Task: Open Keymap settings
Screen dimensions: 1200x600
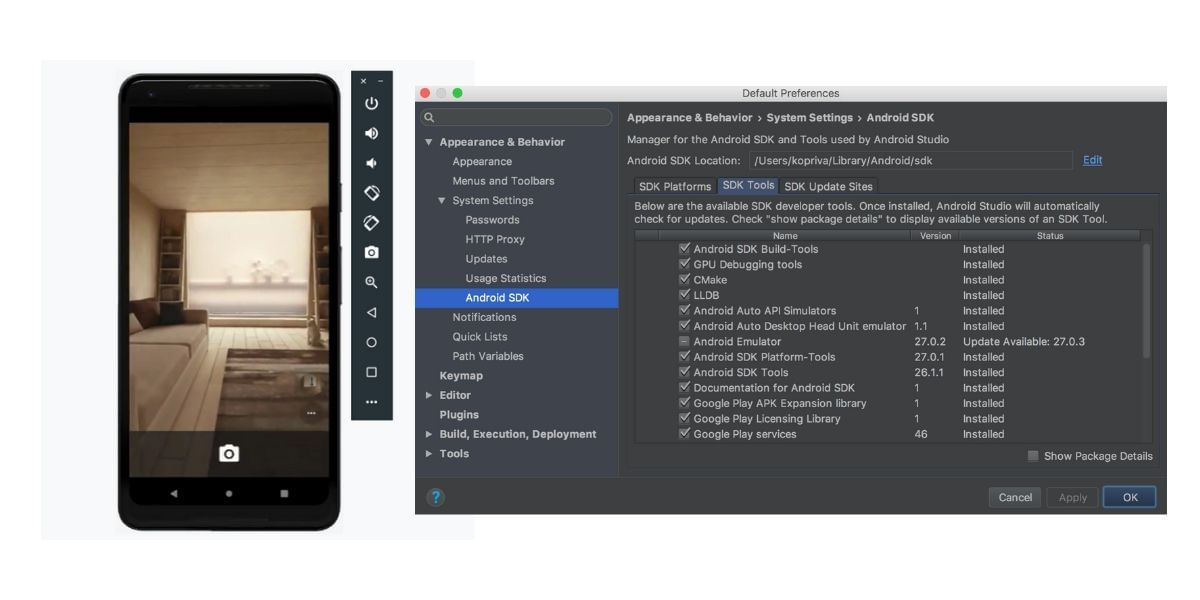Action: pos(461,376)
